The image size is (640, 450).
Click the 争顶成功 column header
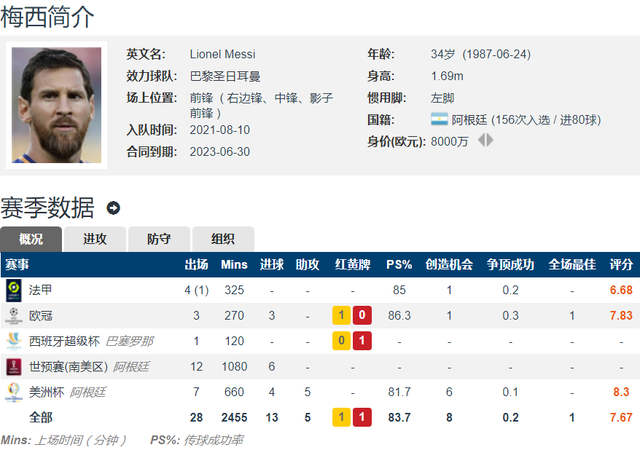coord(510,265)
